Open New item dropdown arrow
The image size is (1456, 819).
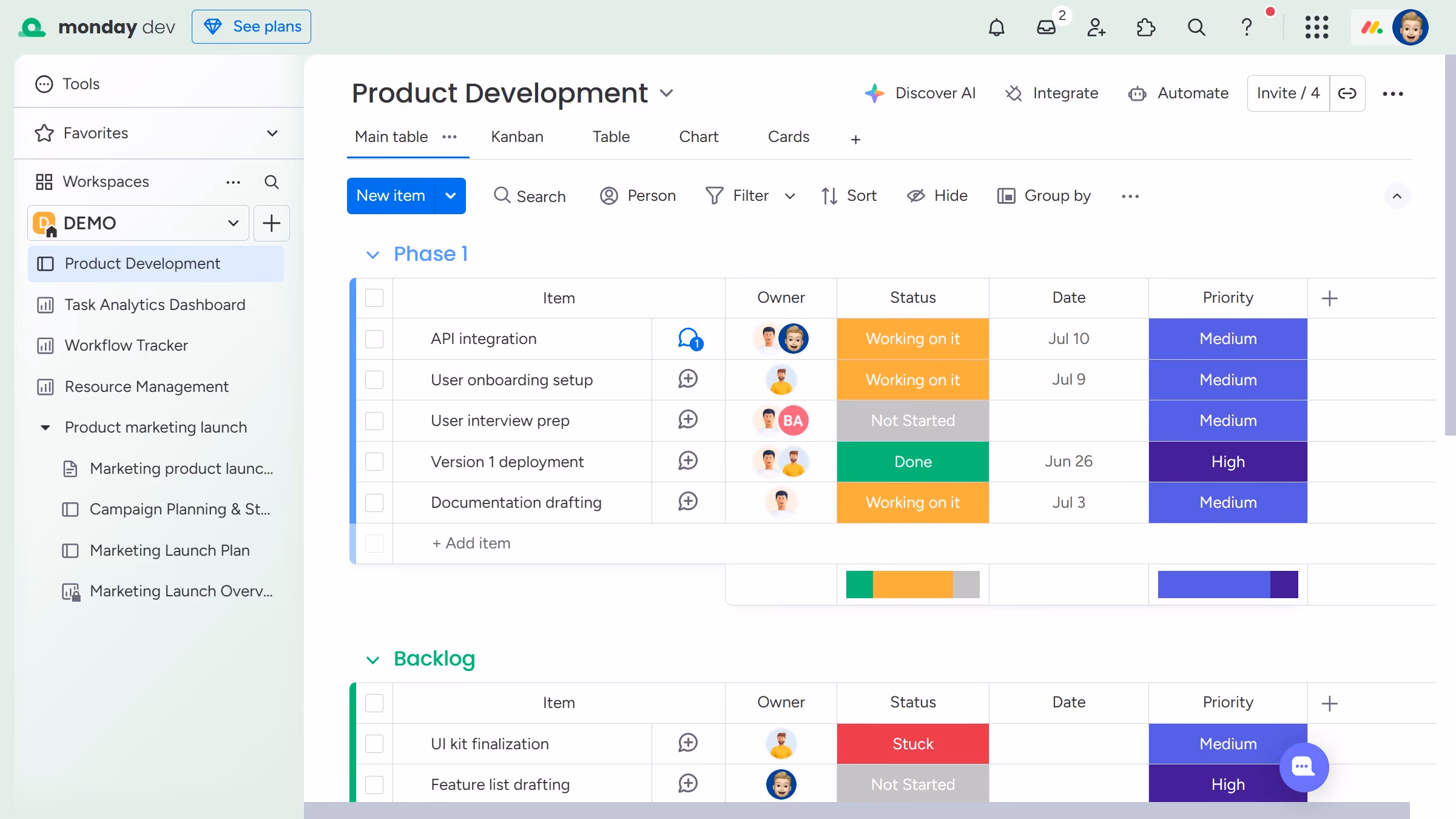pyautogui.click(x=450, y=196)
